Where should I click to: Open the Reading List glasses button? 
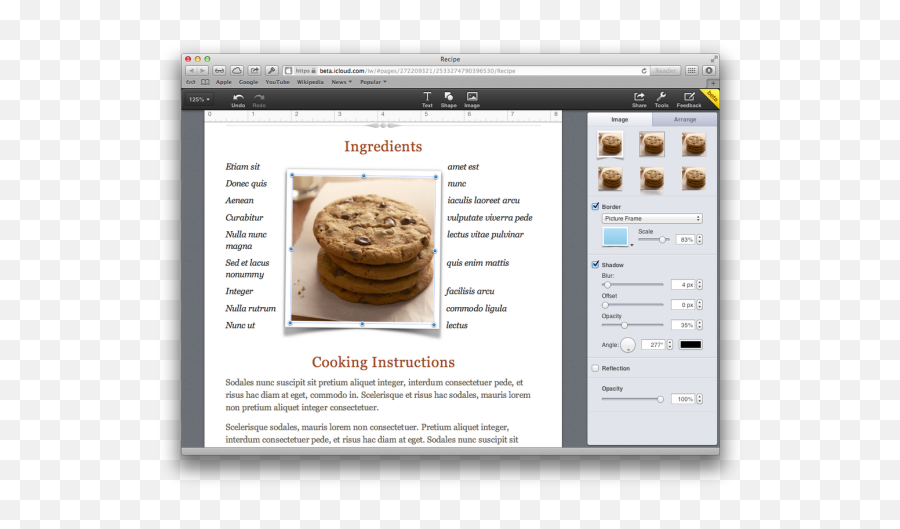click(x=219, y=71)
